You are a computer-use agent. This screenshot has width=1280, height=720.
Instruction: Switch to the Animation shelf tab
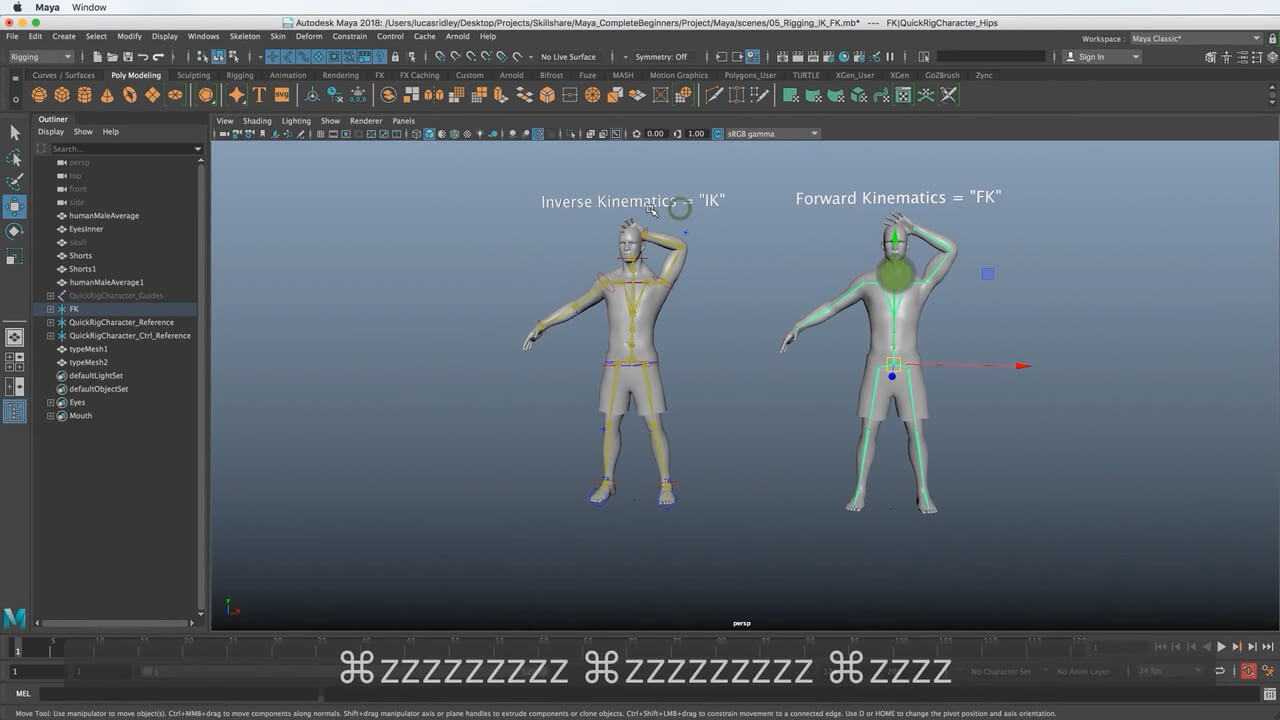coord(288,75)
